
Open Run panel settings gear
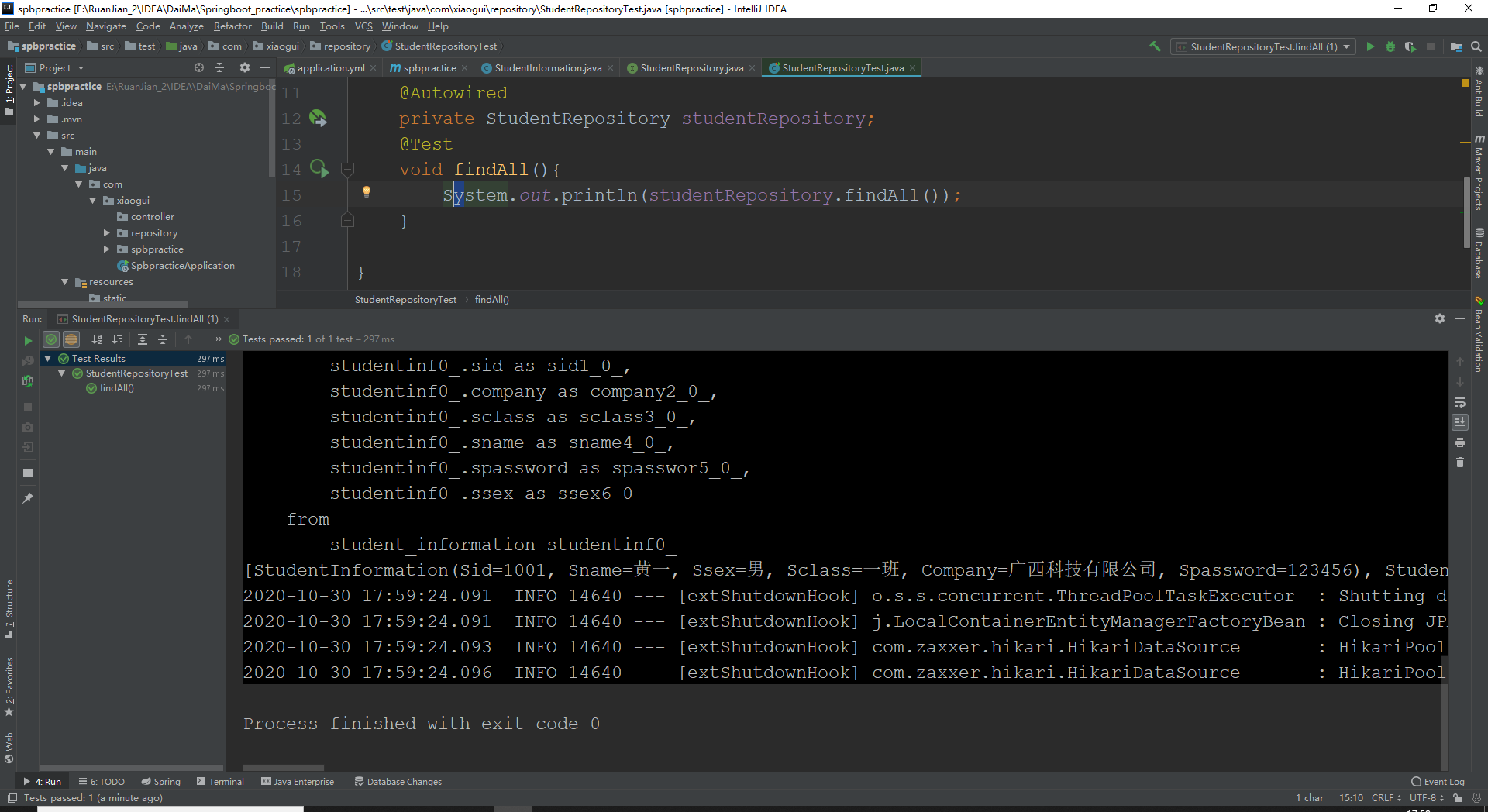click(x=1440, y=318)
